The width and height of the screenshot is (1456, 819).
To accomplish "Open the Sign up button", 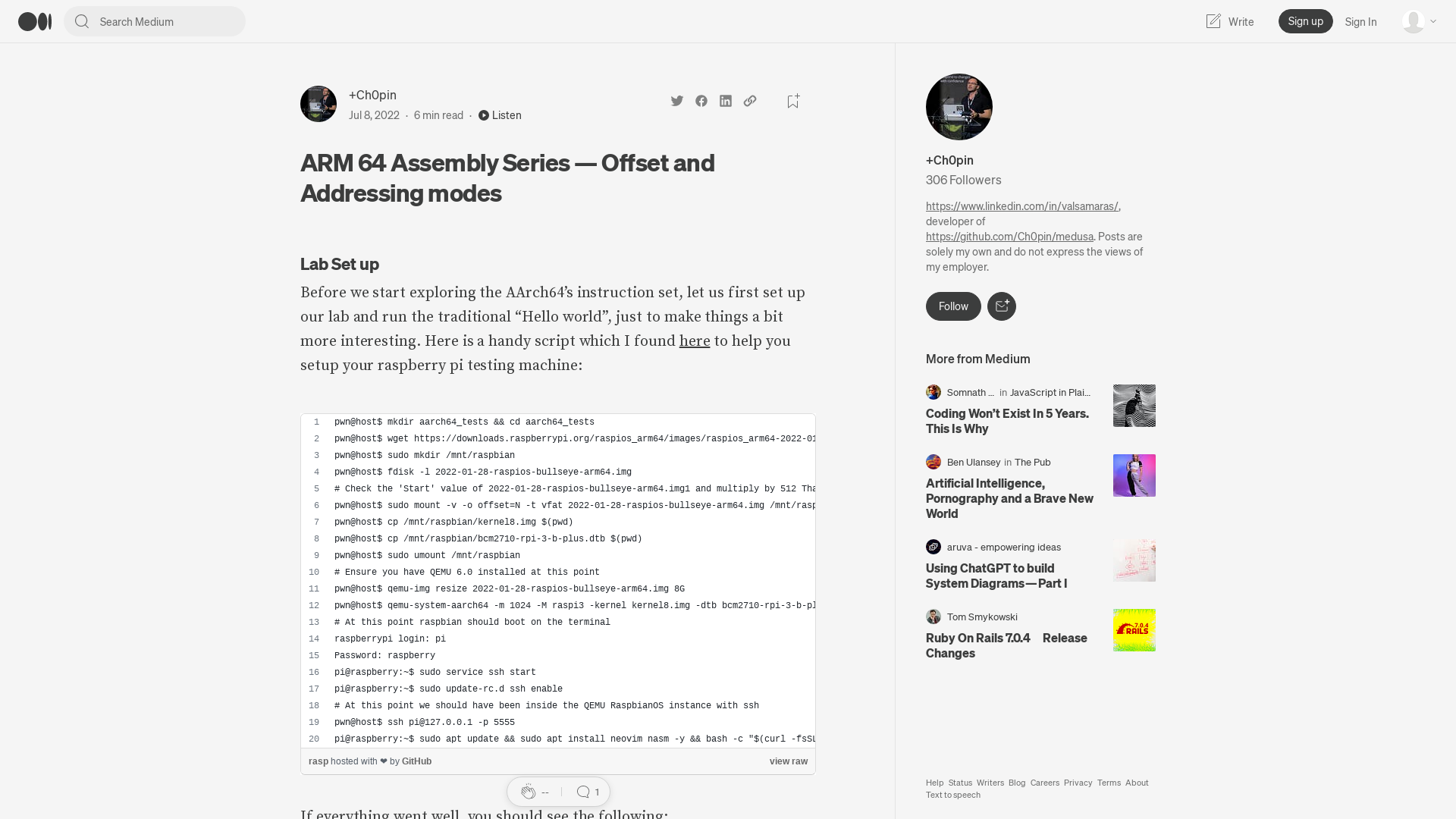I will [1305, 21].
